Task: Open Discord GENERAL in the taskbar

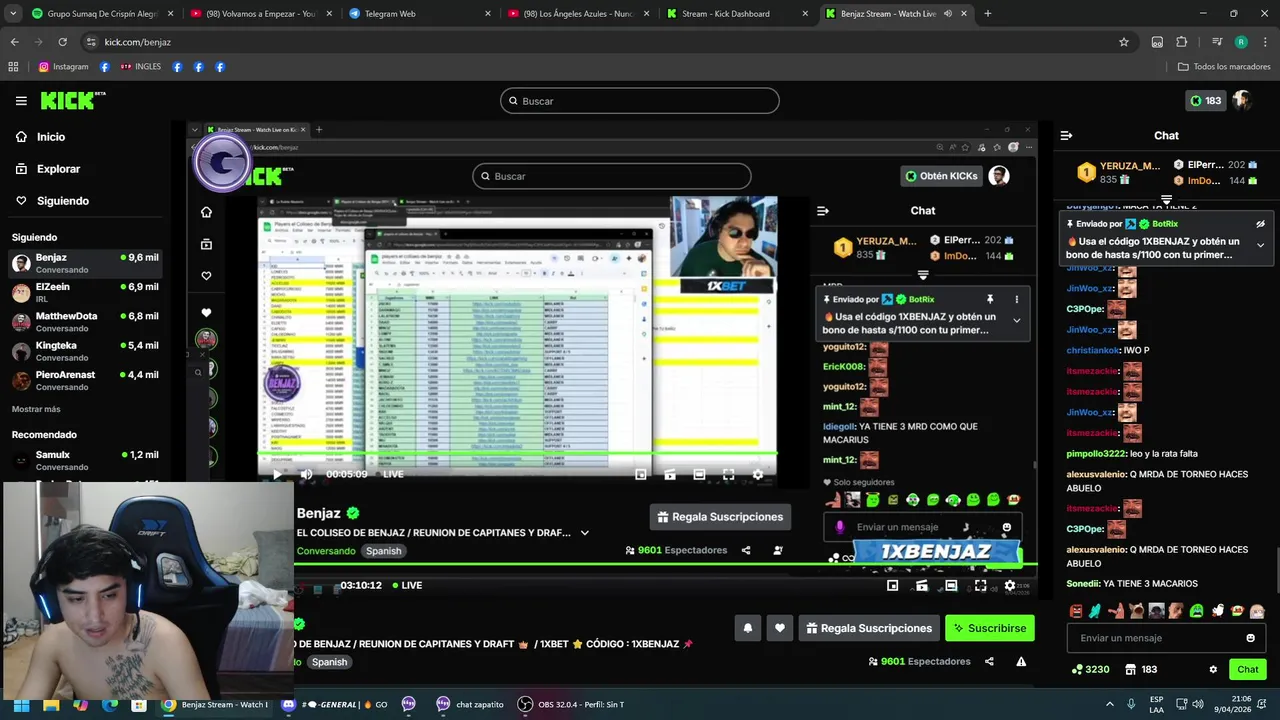Action: [335, 704]
